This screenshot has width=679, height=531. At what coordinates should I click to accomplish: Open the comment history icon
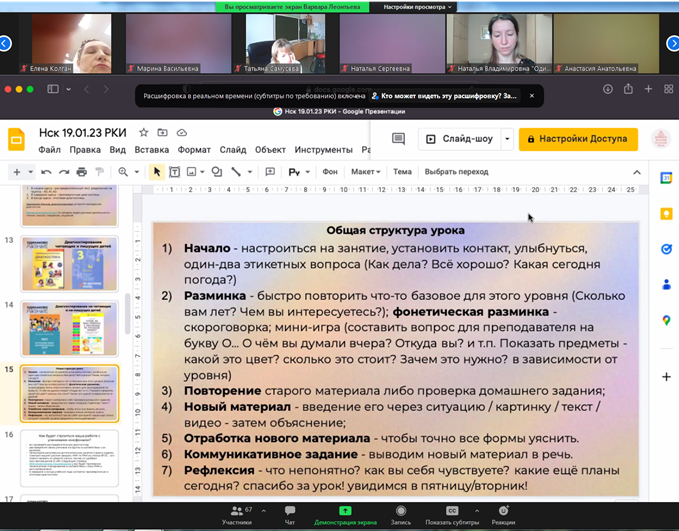click(x=398, y=139)
